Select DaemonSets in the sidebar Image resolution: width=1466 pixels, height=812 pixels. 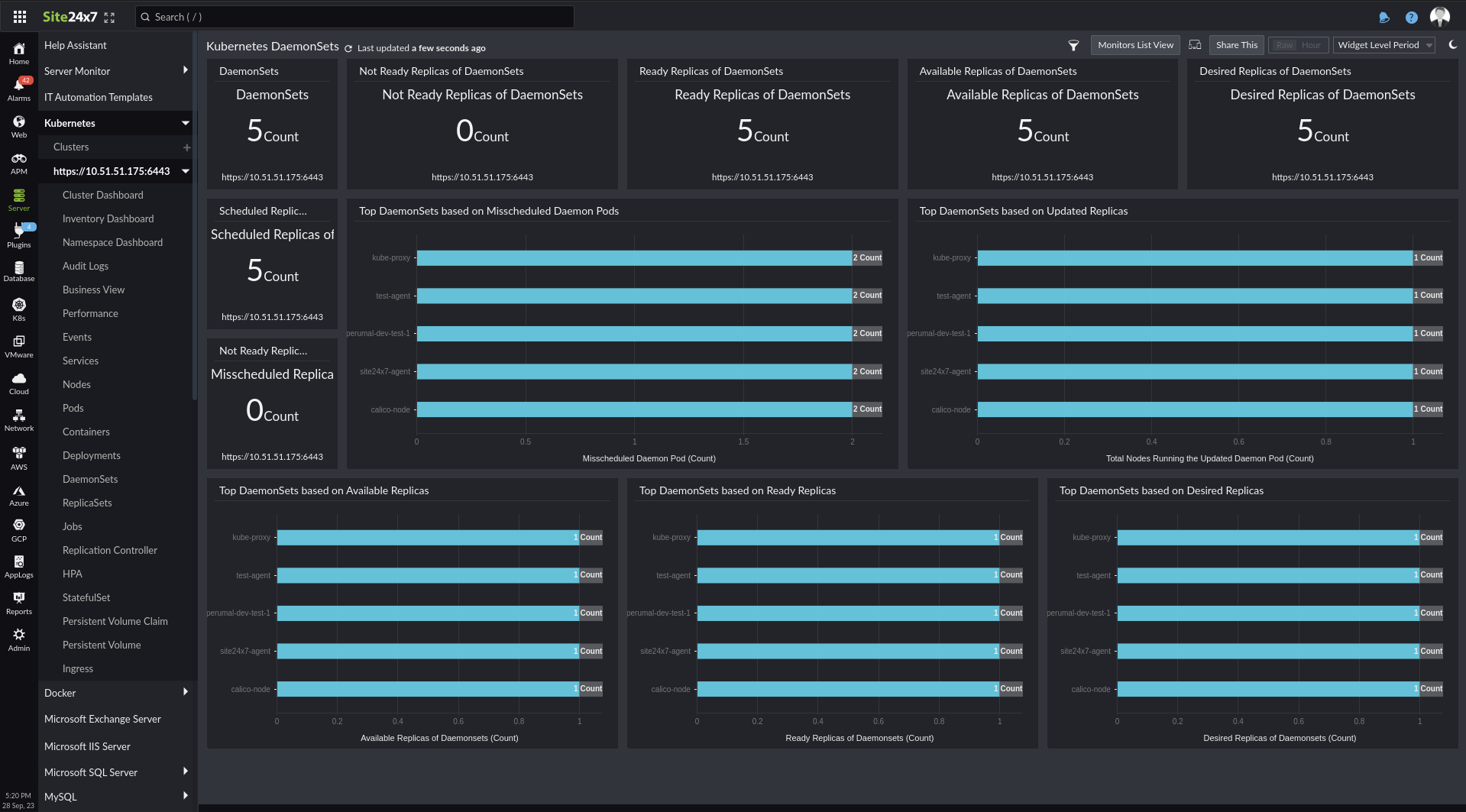89,479
